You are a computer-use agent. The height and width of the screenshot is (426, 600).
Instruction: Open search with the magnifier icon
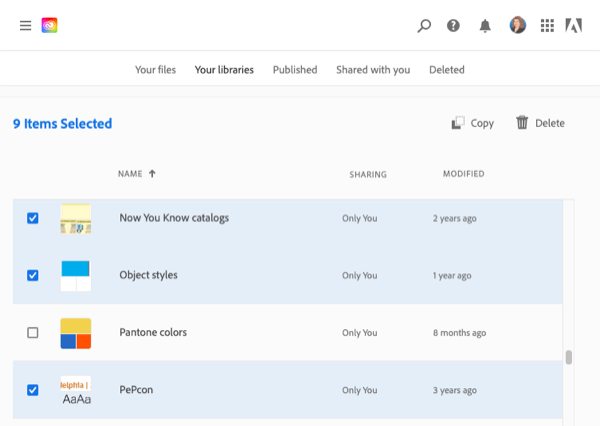424,26
